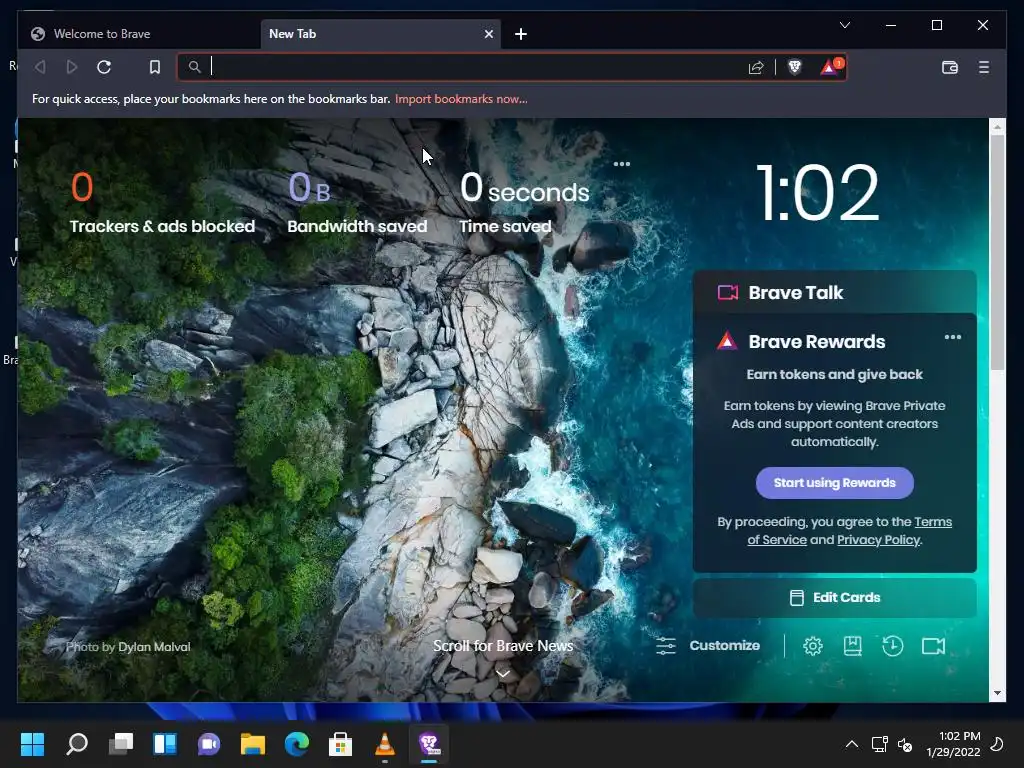1024x768 pixels.
Task: Close the New Tab tab
Action: (488, 34)
